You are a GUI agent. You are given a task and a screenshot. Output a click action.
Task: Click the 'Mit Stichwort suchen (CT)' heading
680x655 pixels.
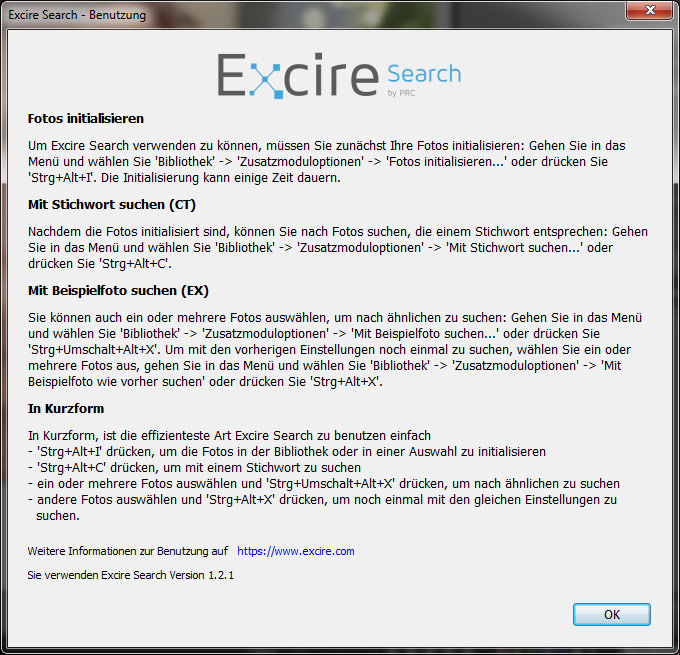click(x=112, y=204)
